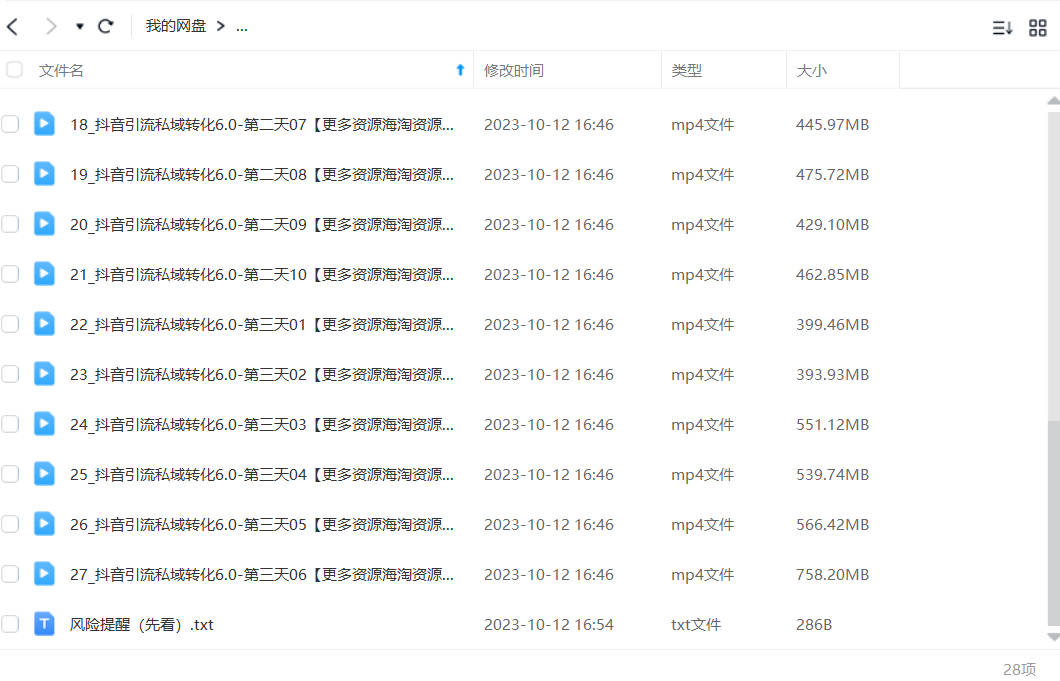Sort by 类型 column

coord(687,70)
